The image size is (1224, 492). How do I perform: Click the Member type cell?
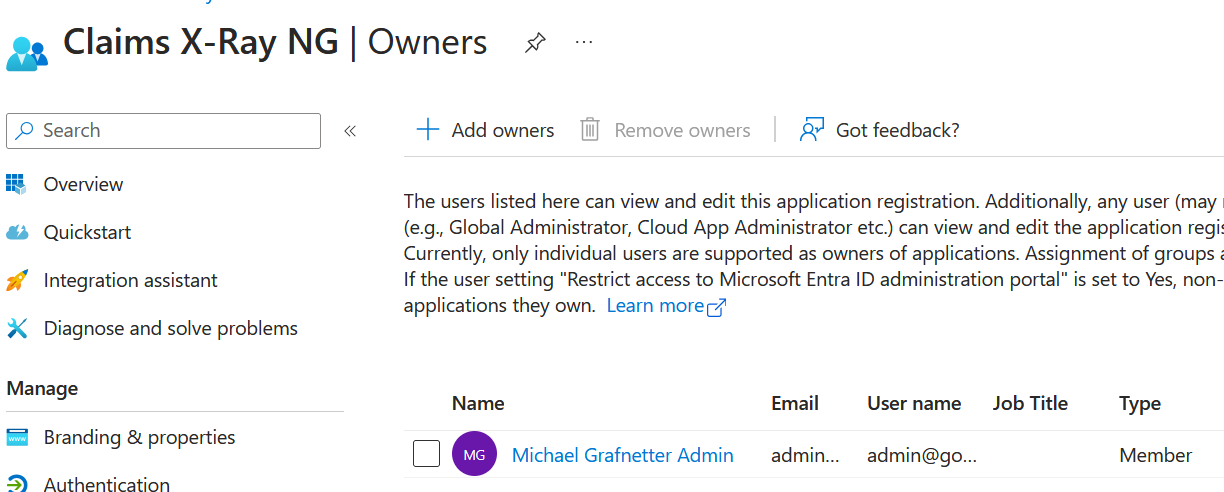click(1155, 455)
